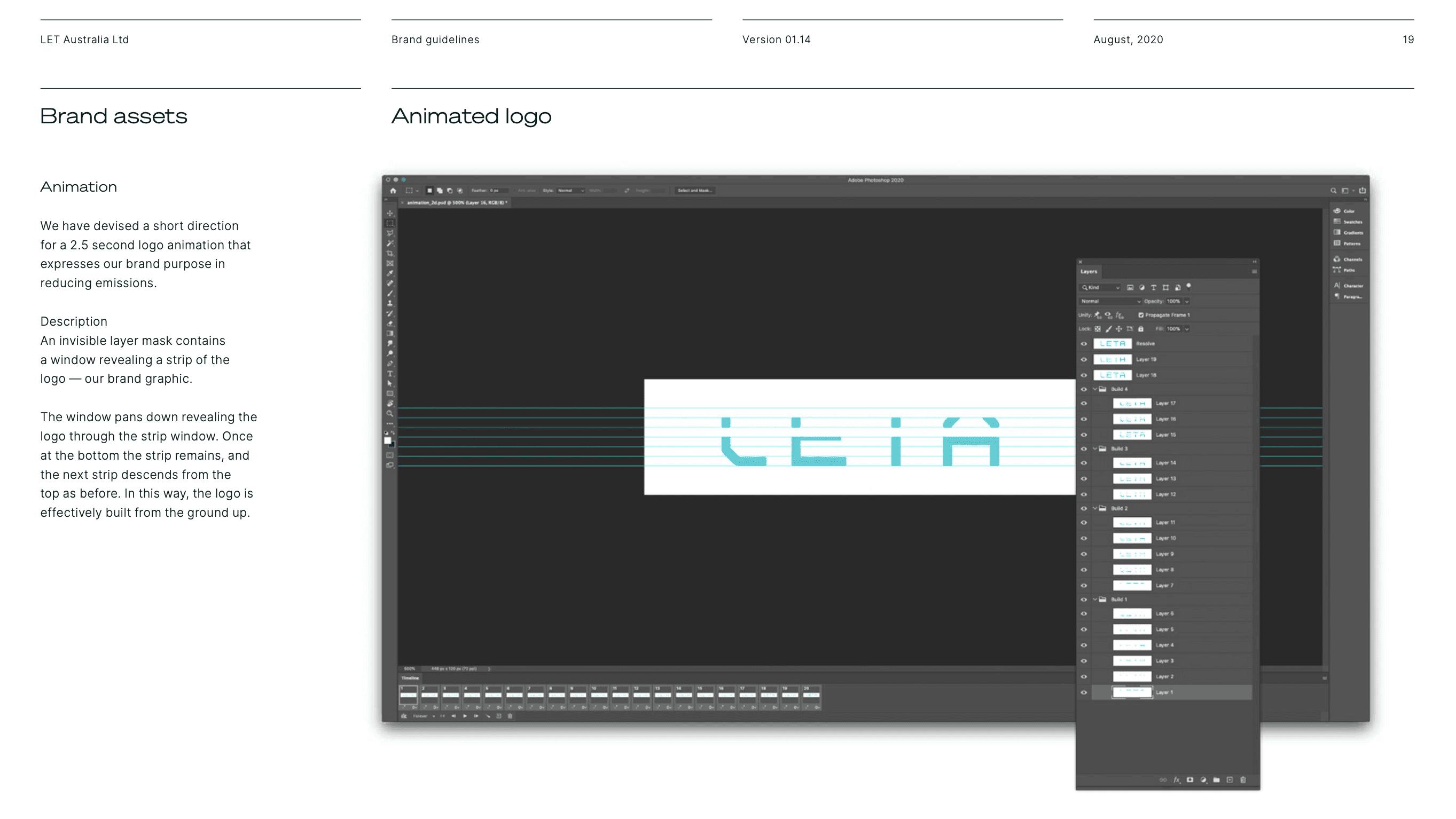Screen dimensions: 1456x819
Task: Select the Zoom tool in toolbar
Action: 390,413
